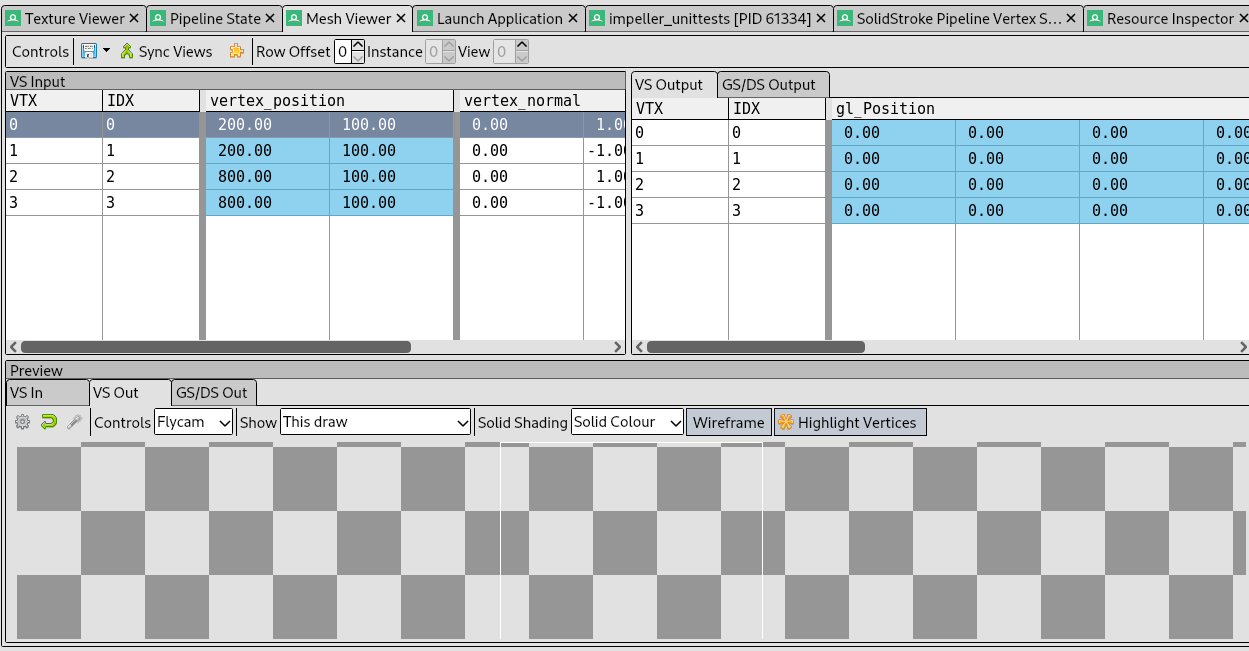Toggle the Wireframe button
Viewport: 1249px width, 651px height.
(728, 422)
